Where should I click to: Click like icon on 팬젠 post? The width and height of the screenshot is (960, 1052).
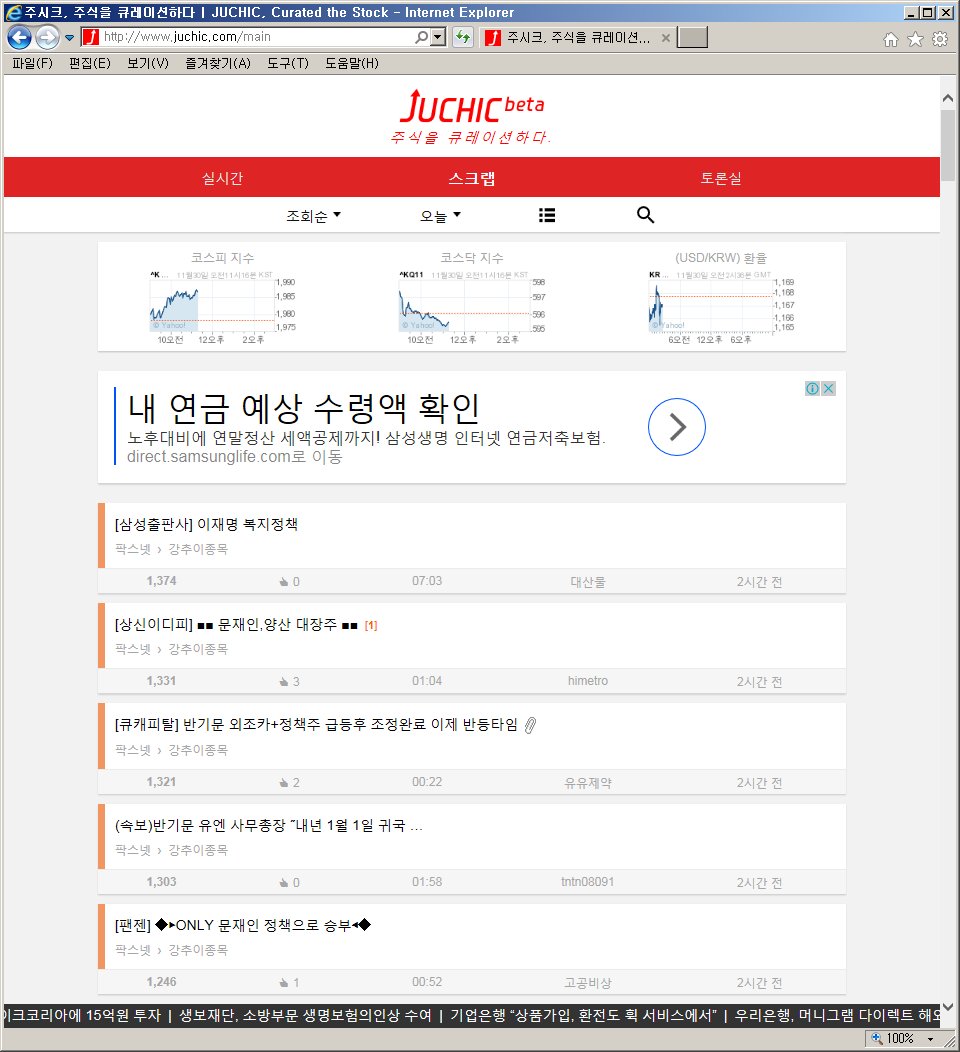[x=284, y=982]
